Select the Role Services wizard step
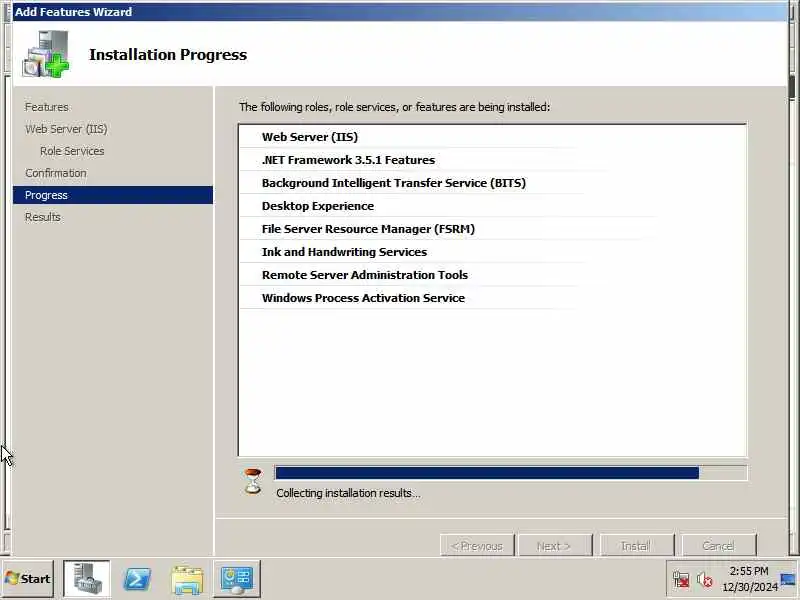 [x=72, y=151]
